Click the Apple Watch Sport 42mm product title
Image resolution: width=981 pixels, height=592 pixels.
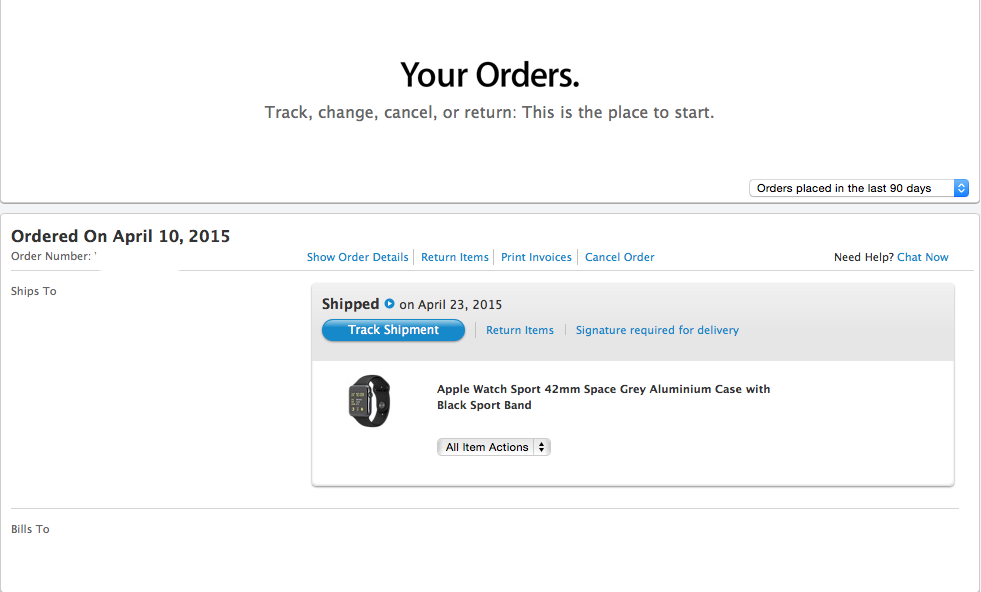click(x=603, y=397)
